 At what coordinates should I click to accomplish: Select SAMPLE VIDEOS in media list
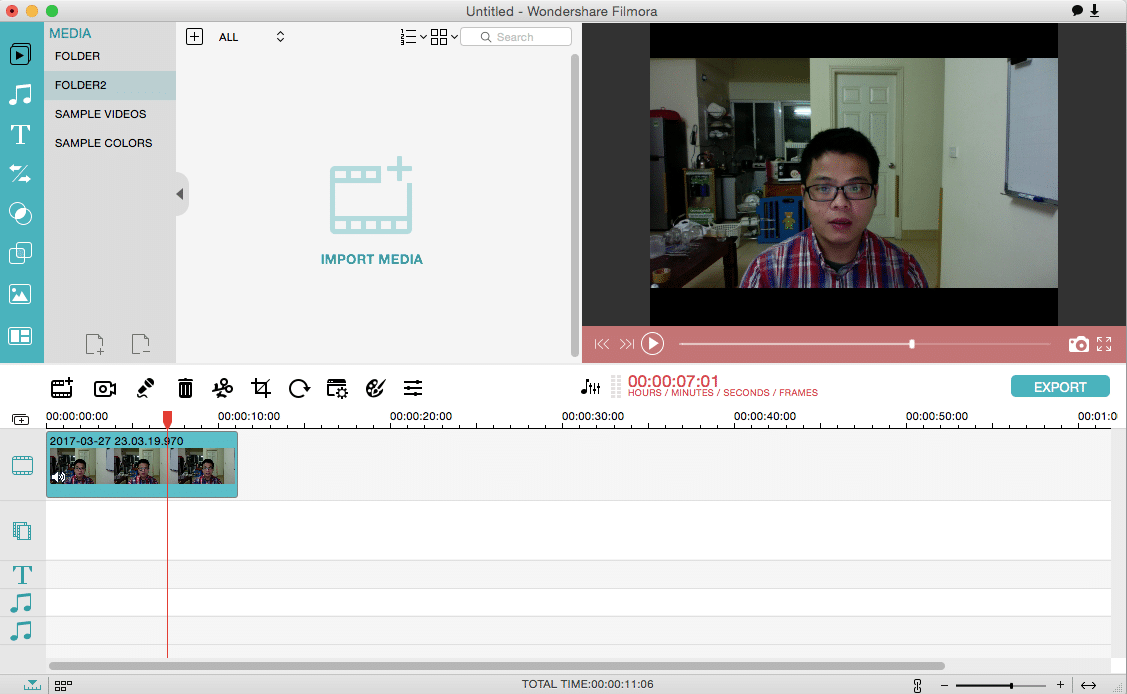tap(100, 114)
